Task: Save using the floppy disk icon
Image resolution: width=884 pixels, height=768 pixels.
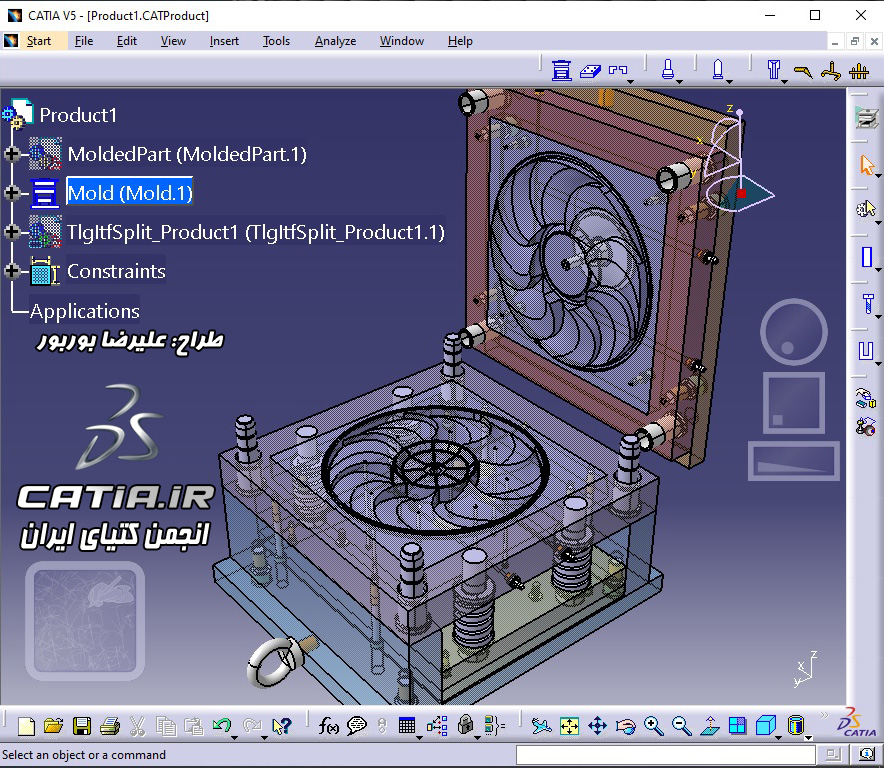Action: [x=82, y=726]
